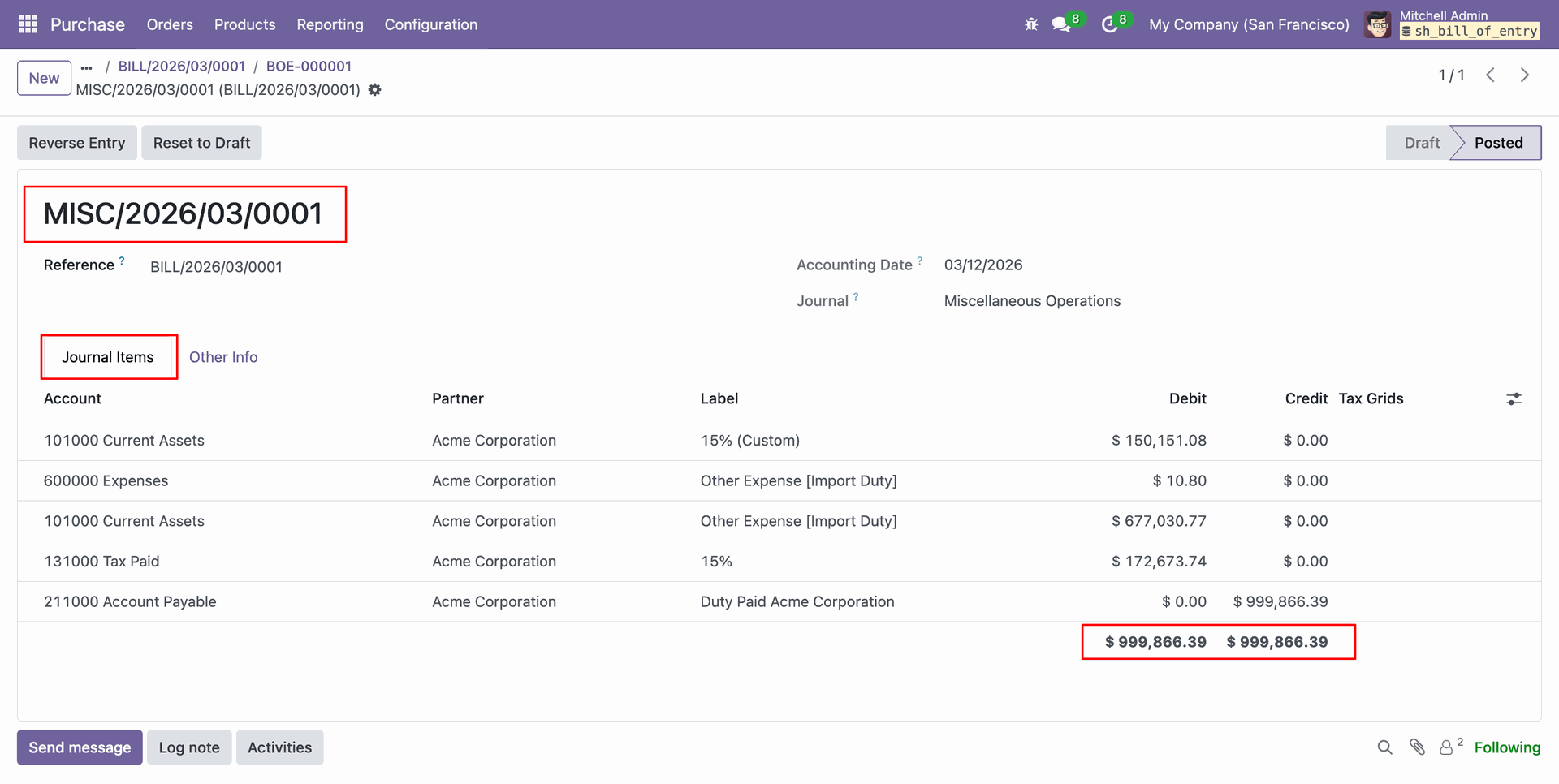Toggle Following status
The height and width of the screenshot is (784, 1559).
click(1506, 747)
